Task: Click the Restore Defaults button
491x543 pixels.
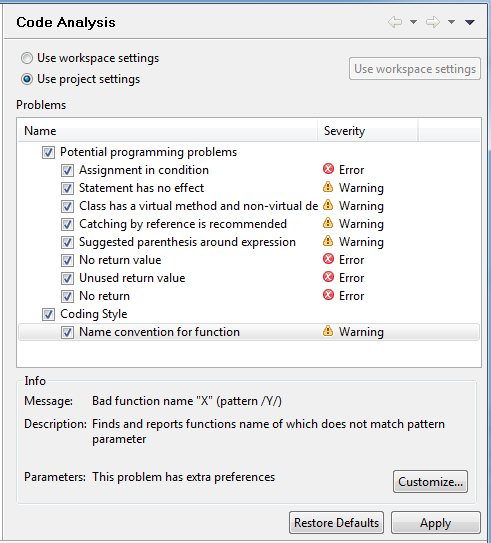Action: [x=336, y=523]
